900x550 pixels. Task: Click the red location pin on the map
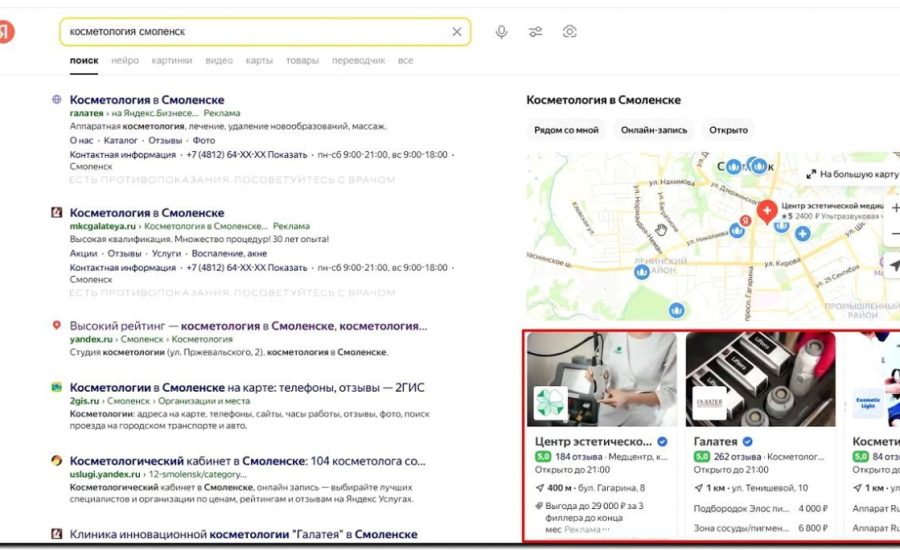767,211
